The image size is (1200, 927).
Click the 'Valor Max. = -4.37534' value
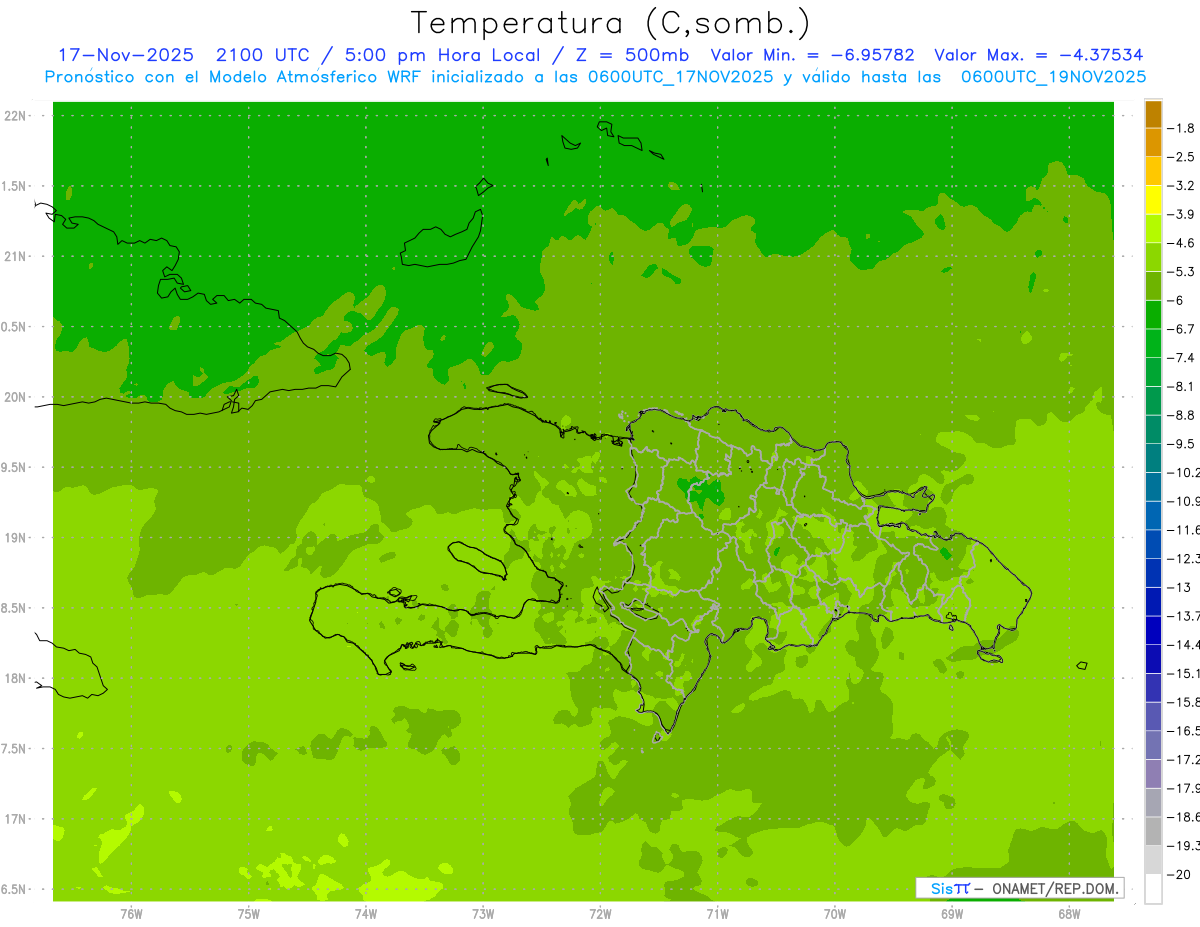click(x=1039, y=55)
